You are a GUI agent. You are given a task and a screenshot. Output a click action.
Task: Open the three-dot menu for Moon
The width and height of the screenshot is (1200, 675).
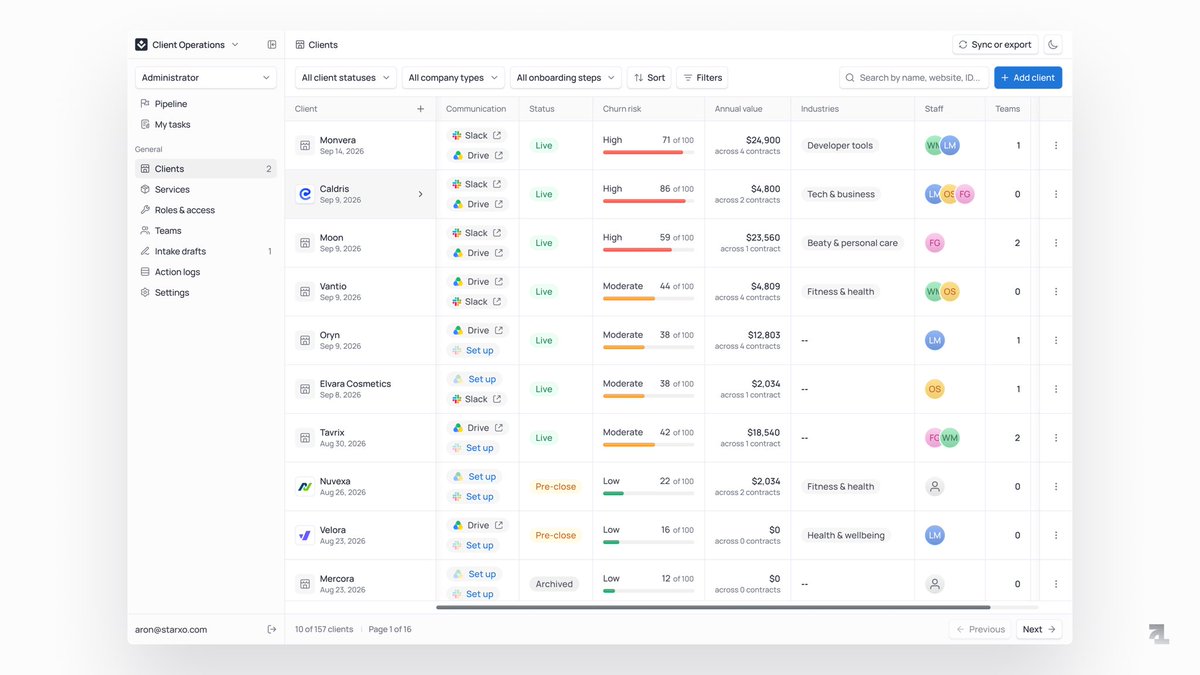[1056, 243]
